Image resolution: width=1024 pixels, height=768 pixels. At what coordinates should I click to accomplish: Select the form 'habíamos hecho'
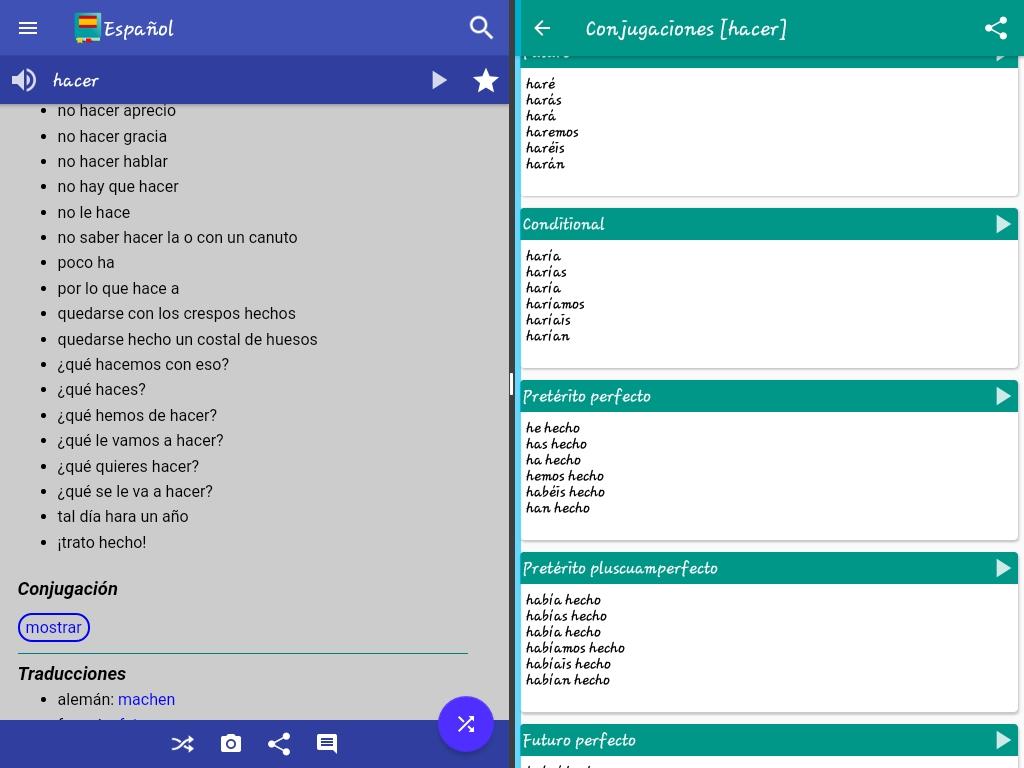coord(575,648)
